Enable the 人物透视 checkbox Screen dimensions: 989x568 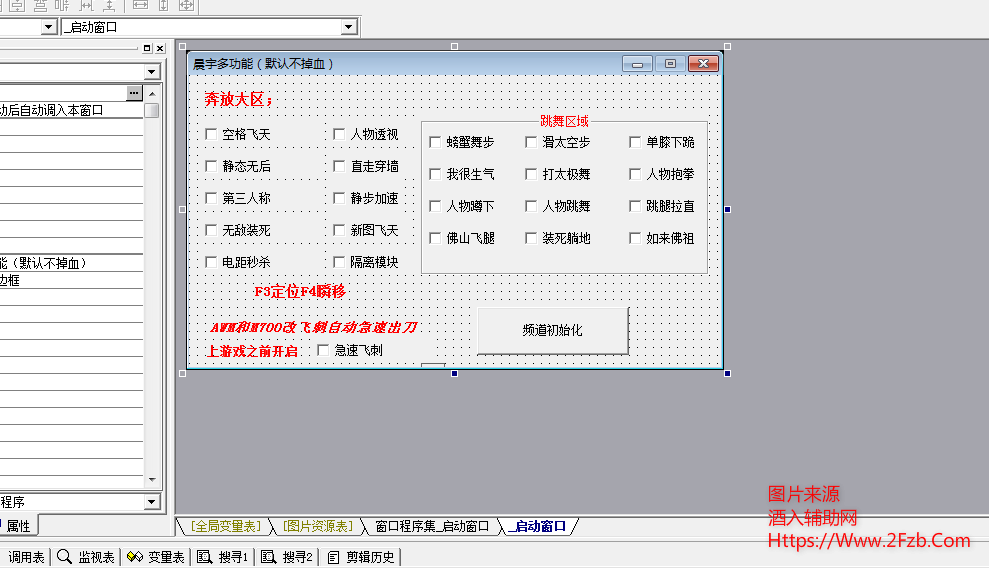(x=339, y=134)
